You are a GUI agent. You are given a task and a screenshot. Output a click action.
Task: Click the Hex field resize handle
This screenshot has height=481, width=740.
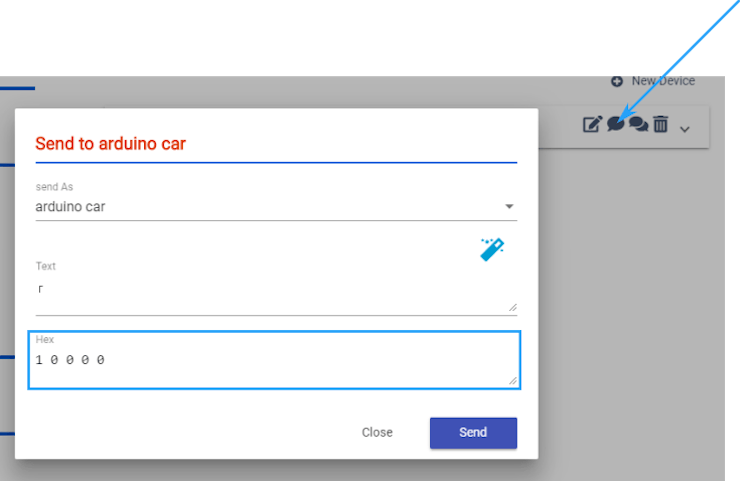coord(513,380)
